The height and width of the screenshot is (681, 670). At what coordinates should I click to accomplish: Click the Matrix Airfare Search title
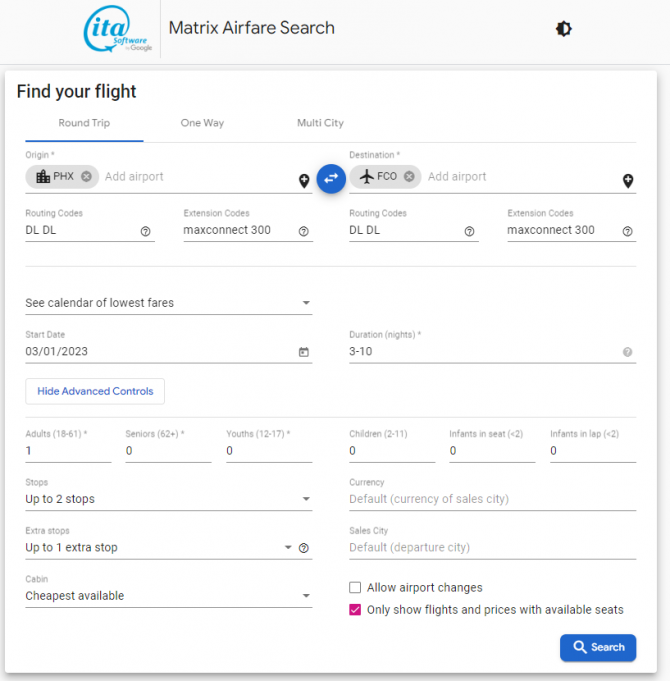tap(252, 28)
